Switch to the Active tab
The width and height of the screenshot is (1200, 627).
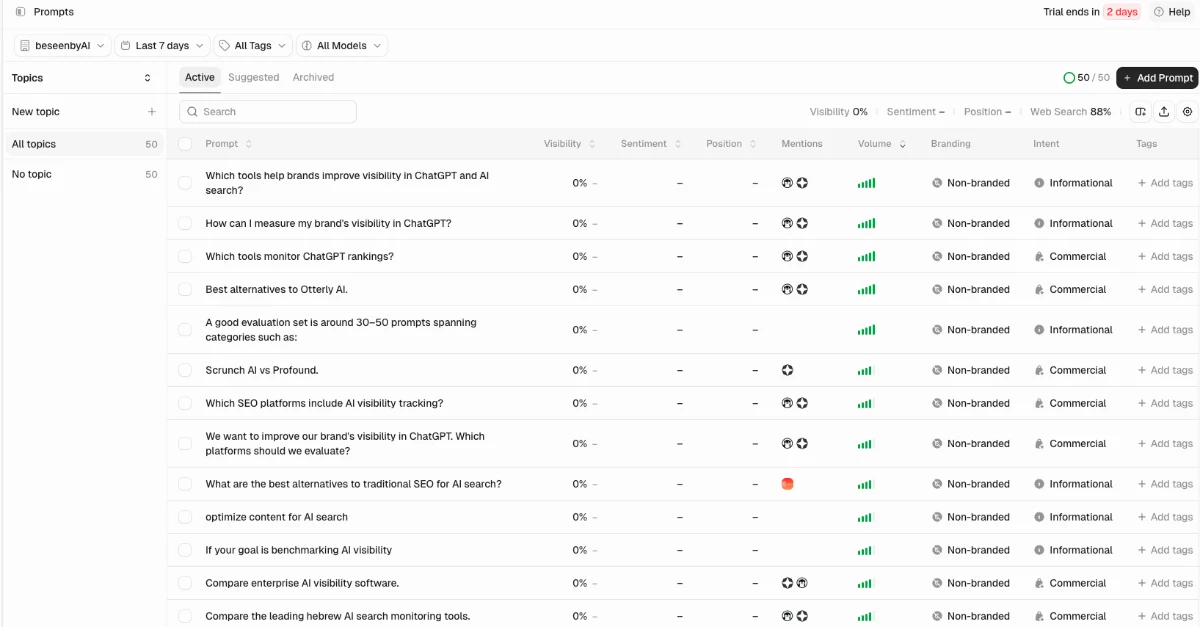tap(200, 78)
